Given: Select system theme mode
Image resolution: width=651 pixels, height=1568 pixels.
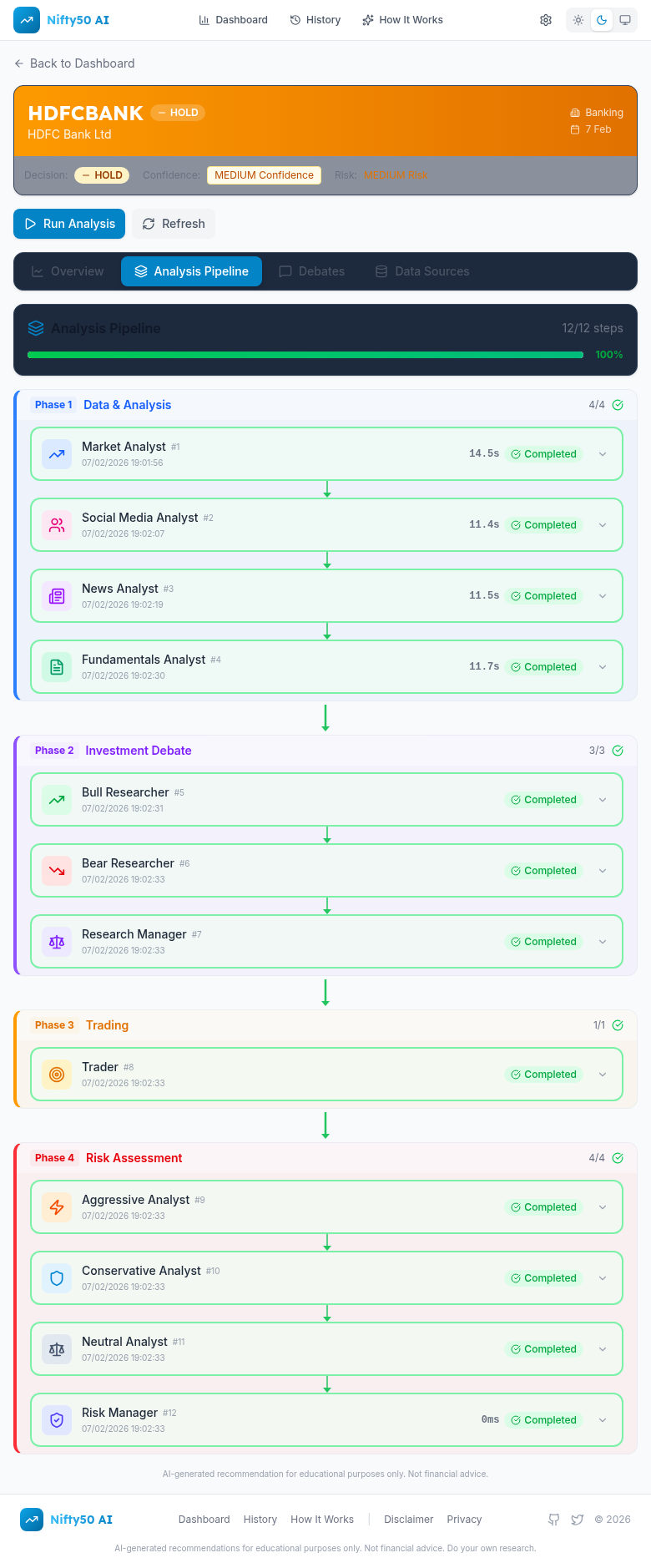Looking at the screenshot, I should click(x=625, y=20).
